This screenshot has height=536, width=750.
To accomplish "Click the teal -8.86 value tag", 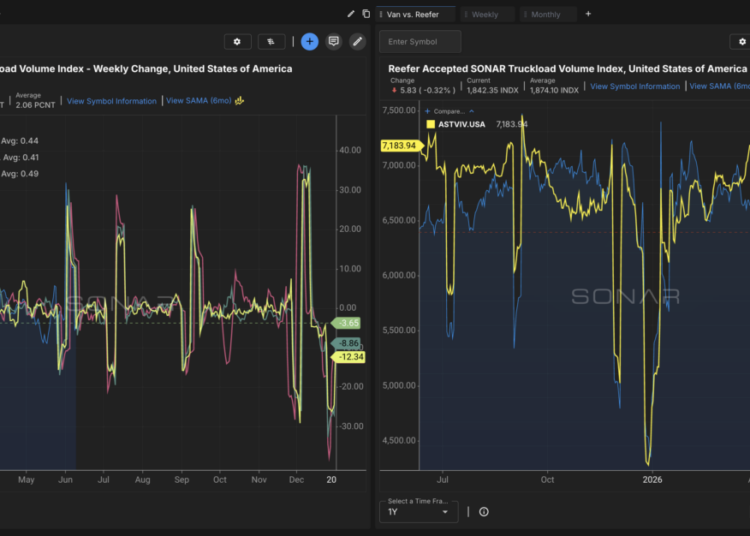I will click(348, 343).
